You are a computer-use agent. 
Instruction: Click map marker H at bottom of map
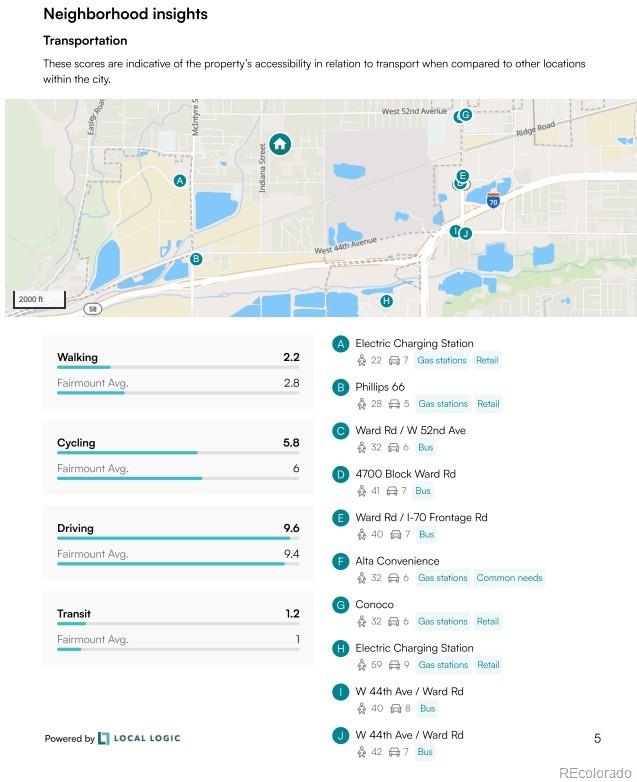pos(386,301)
